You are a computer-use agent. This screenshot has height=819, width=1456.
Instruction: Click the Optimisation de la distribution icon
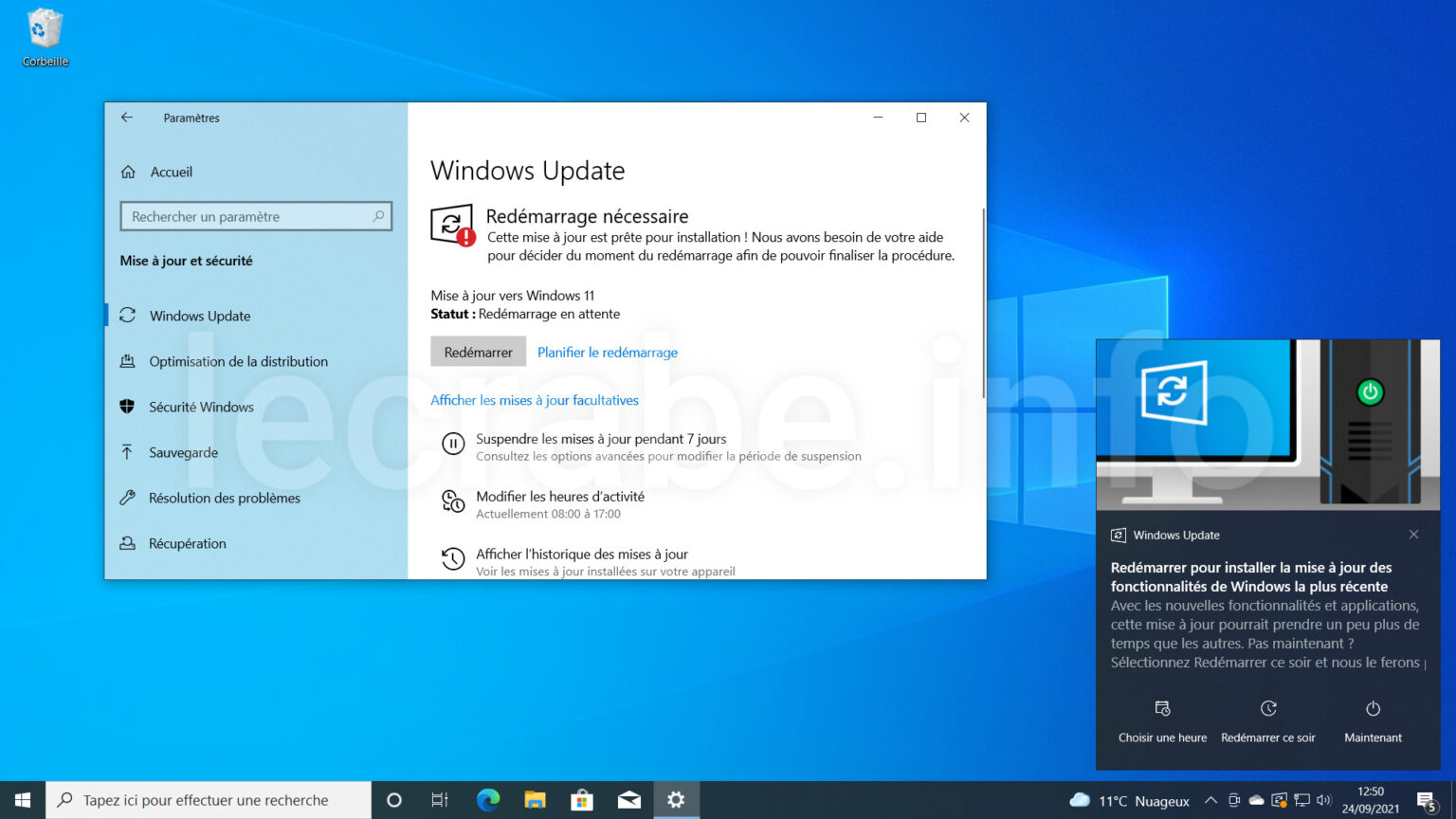click(x=129, y=361)
